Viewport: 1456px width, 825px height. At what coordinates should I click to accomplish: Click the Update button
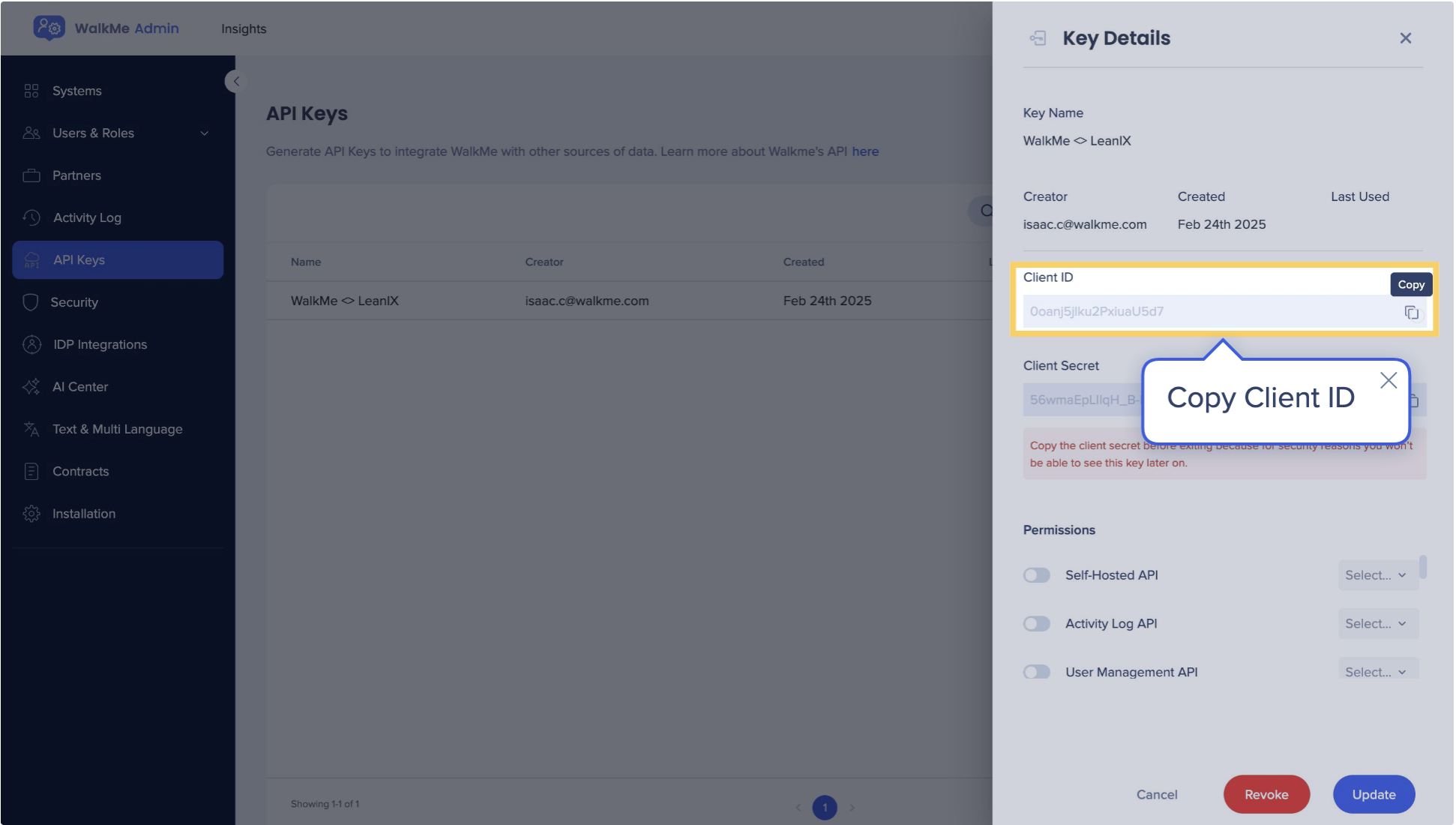point(1374,794)
